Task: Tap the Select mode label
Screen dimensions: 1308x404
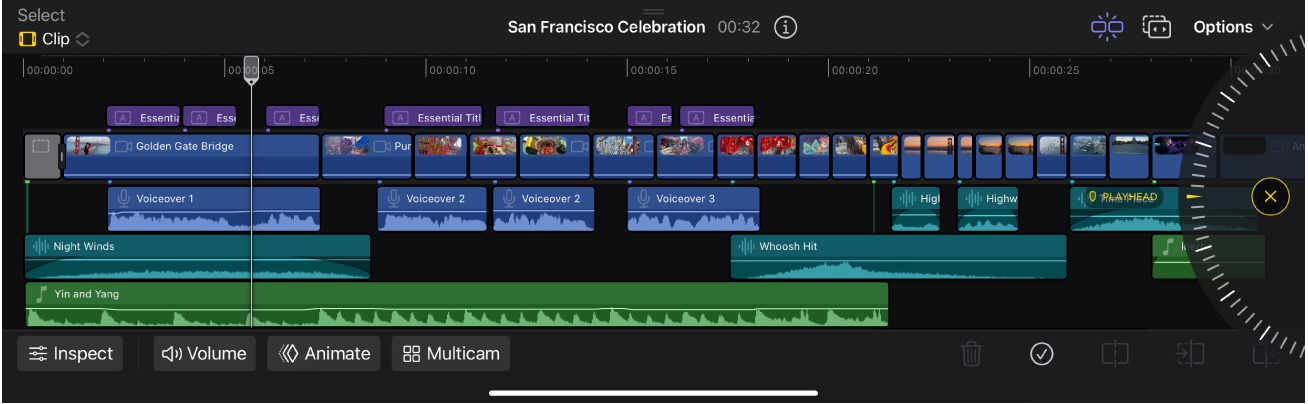Action: click(x=41, y=15)
